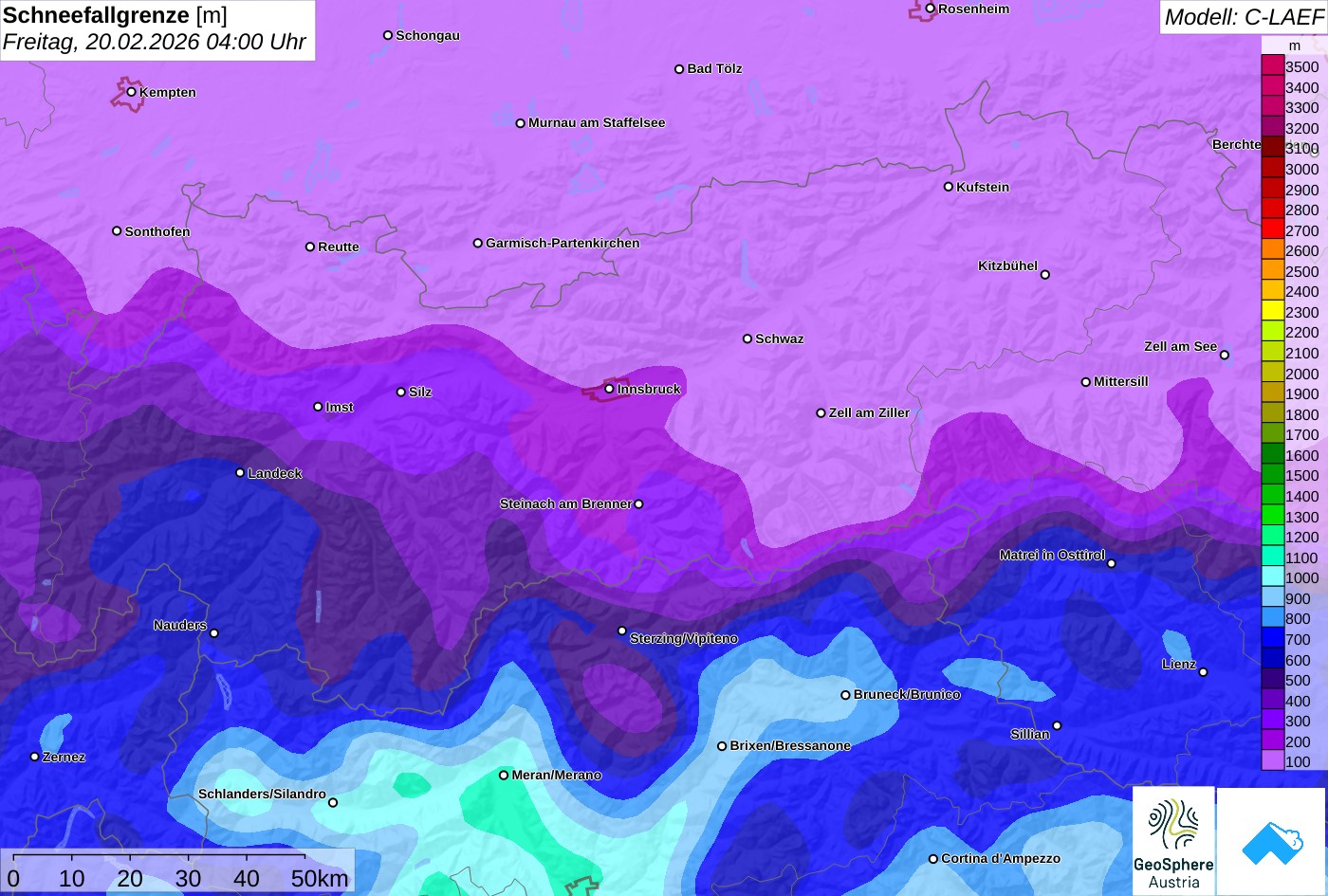
Task: Click the blue cloud arrow logo
Action: coord(1271,841)
